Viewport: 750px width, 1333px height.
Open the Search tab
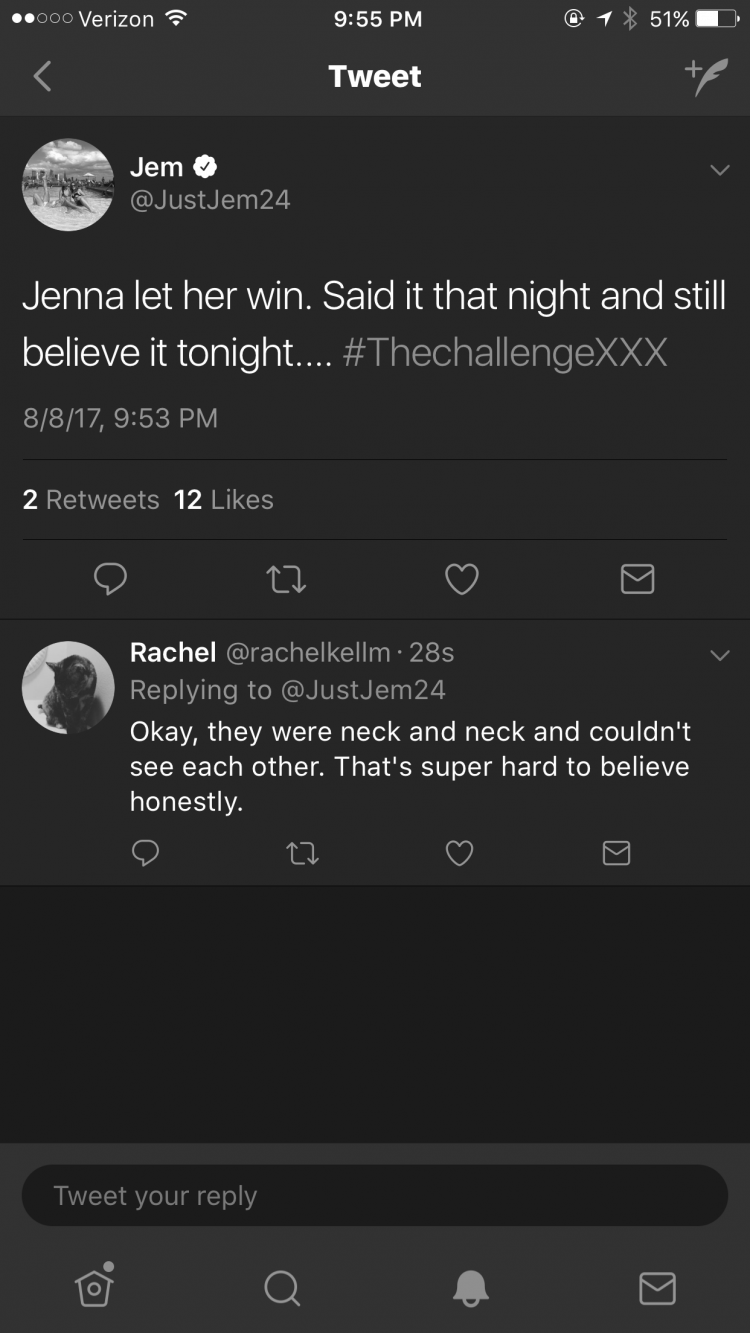click(x=281, y=1288)
